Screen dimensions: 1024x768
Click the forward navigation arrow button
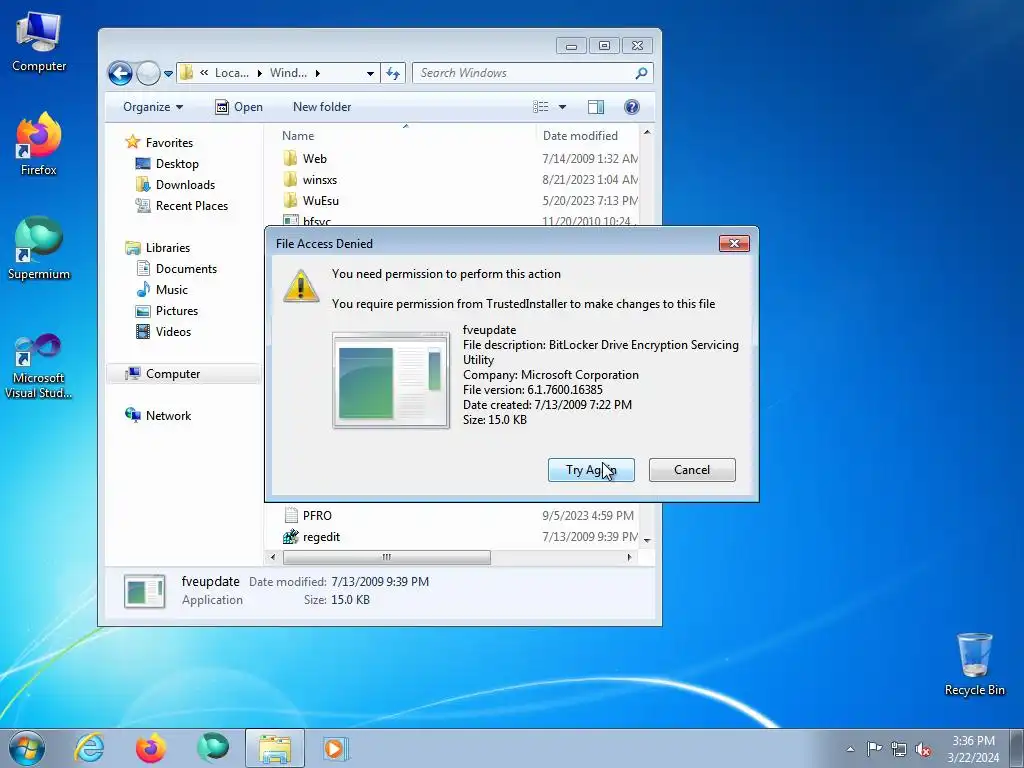(148, 73)
